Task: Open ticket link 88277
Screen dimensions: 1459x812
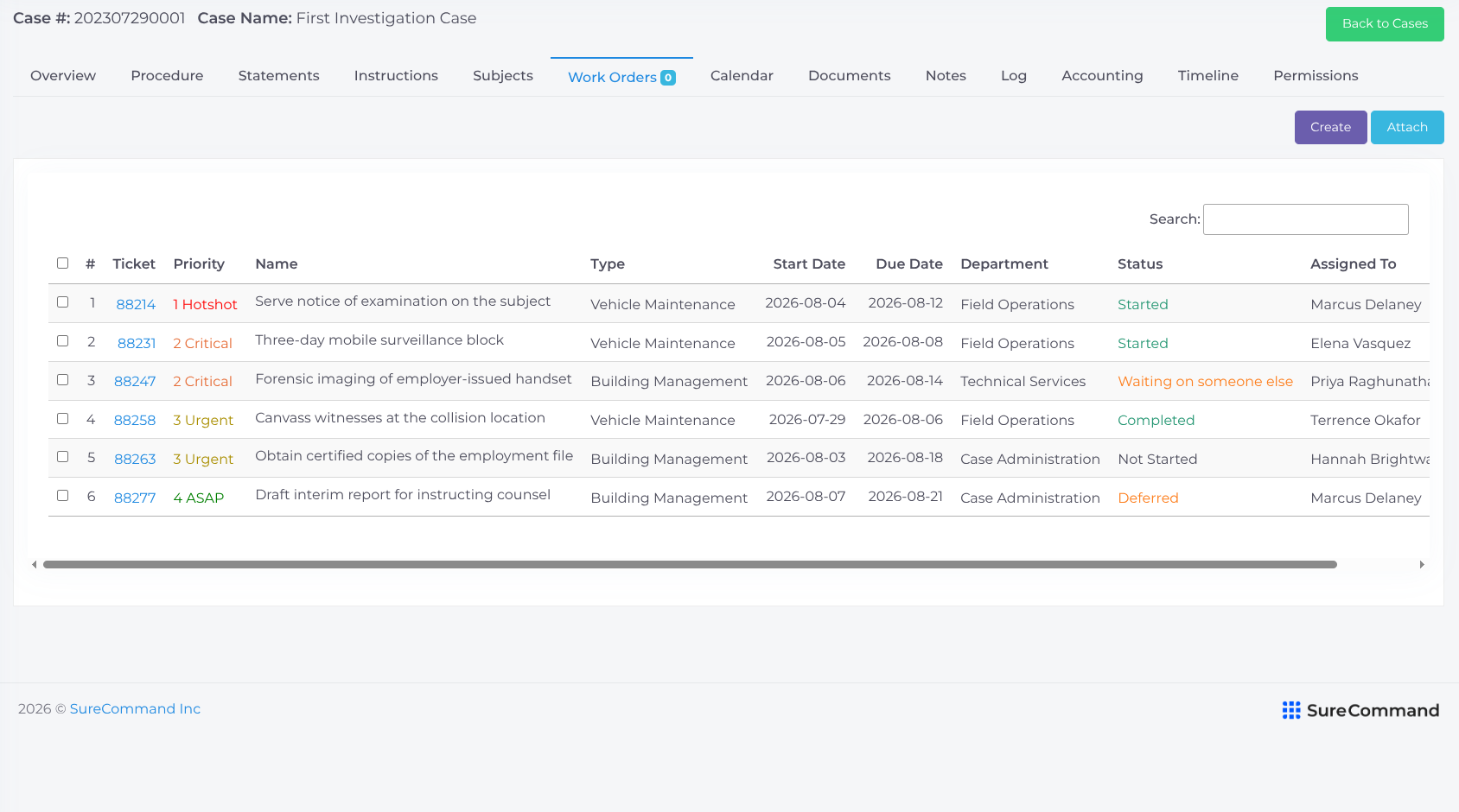Action: (135, 498)
